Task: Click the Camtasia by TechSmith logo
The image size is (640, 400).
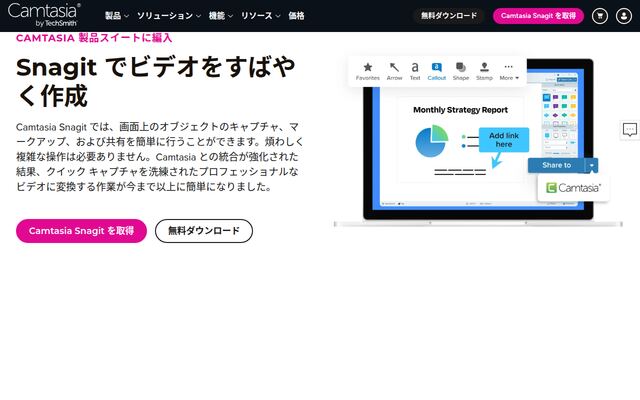Action: coord(44,15)
